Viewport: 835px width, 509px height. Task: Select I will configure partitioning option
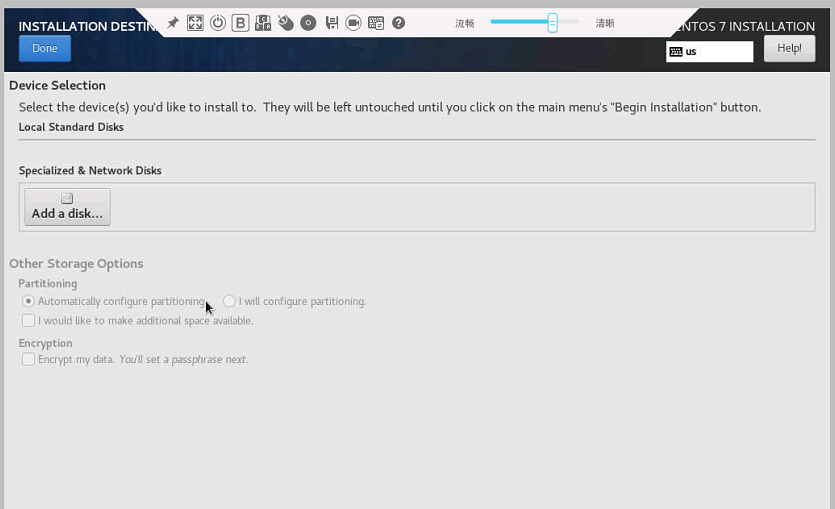229,301
